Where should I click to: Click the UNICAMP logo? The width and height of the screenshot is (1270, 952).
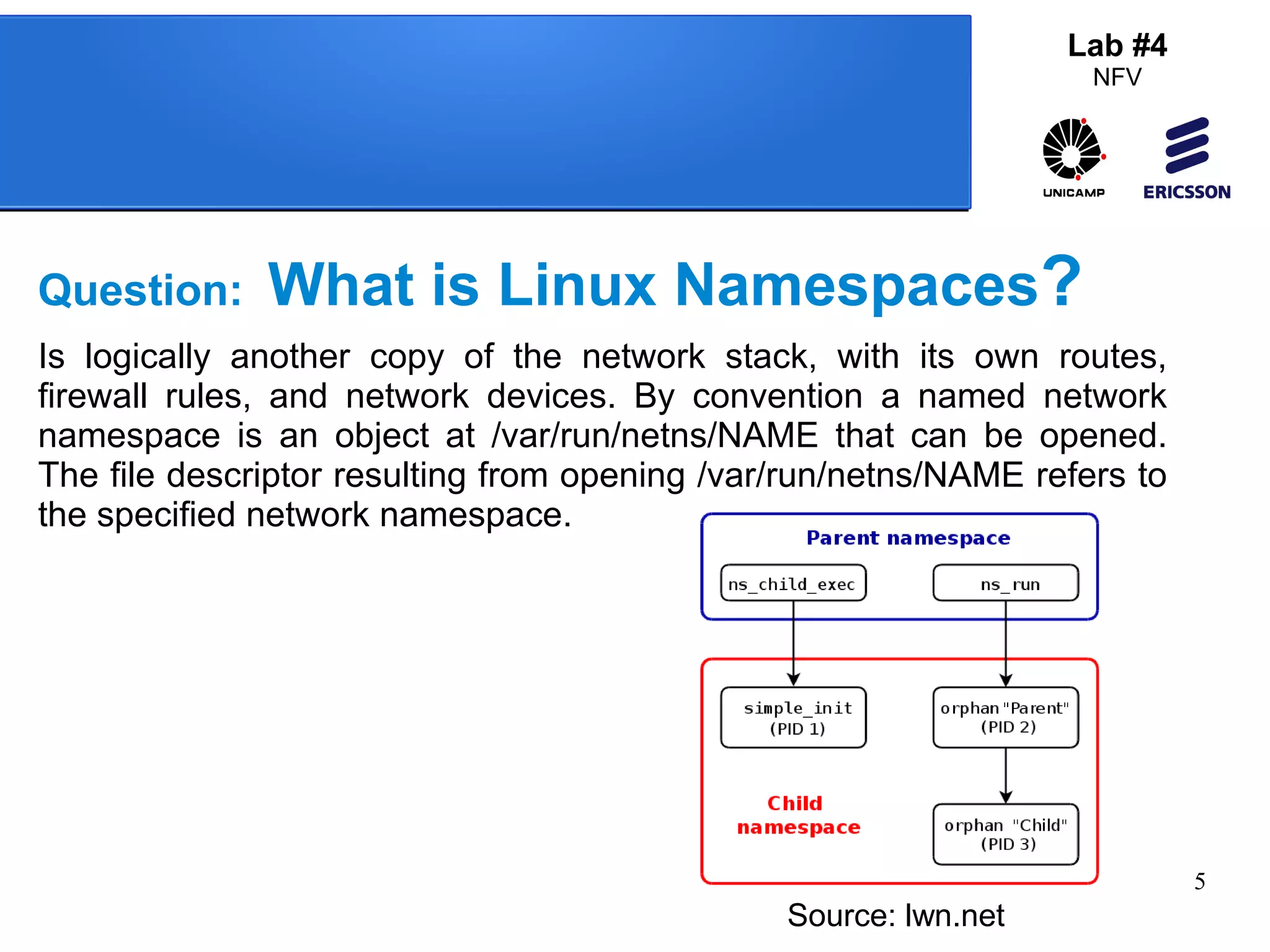1074,157
